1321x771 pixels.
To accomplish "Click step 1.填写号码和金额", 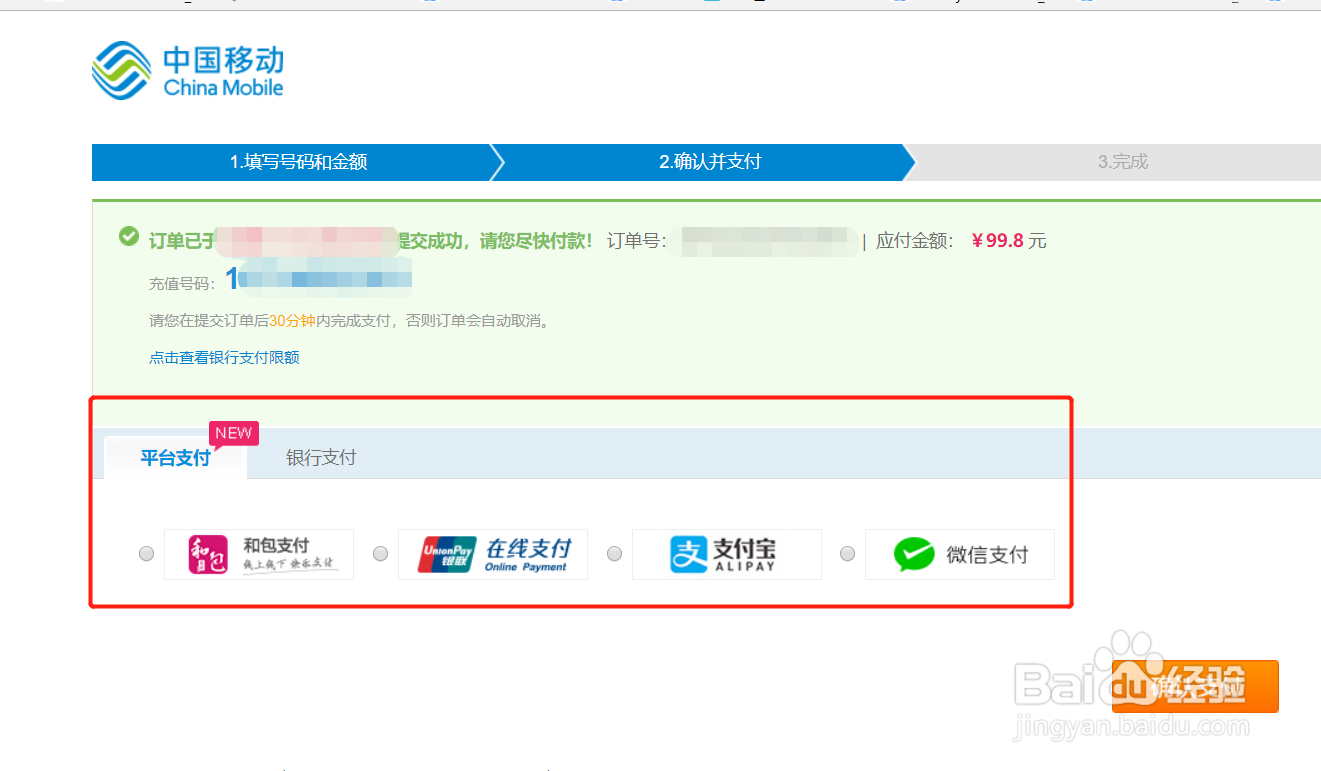I will click(298, 162).
